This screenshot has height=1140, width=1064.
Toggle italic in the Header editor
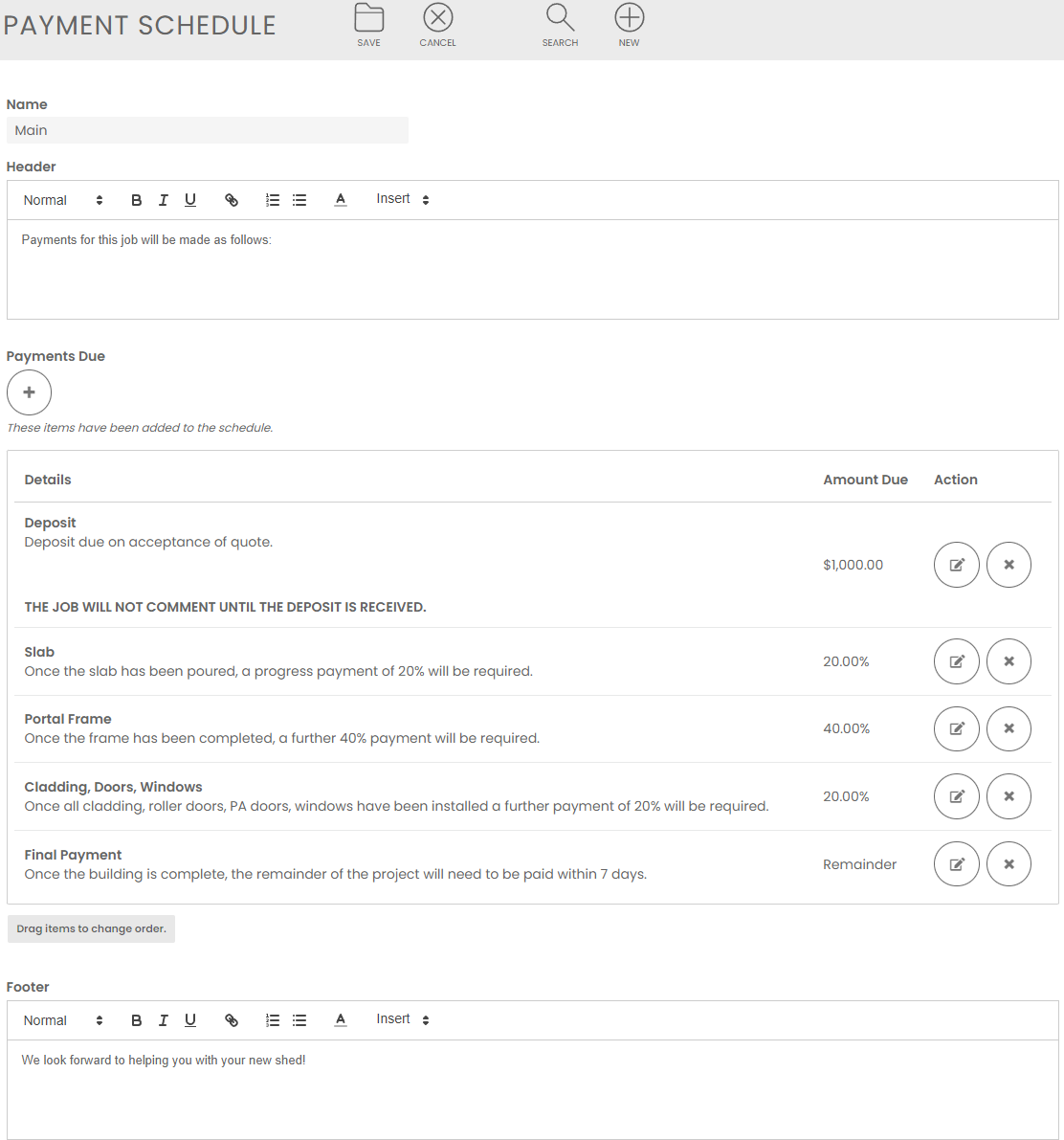point(163,200)
